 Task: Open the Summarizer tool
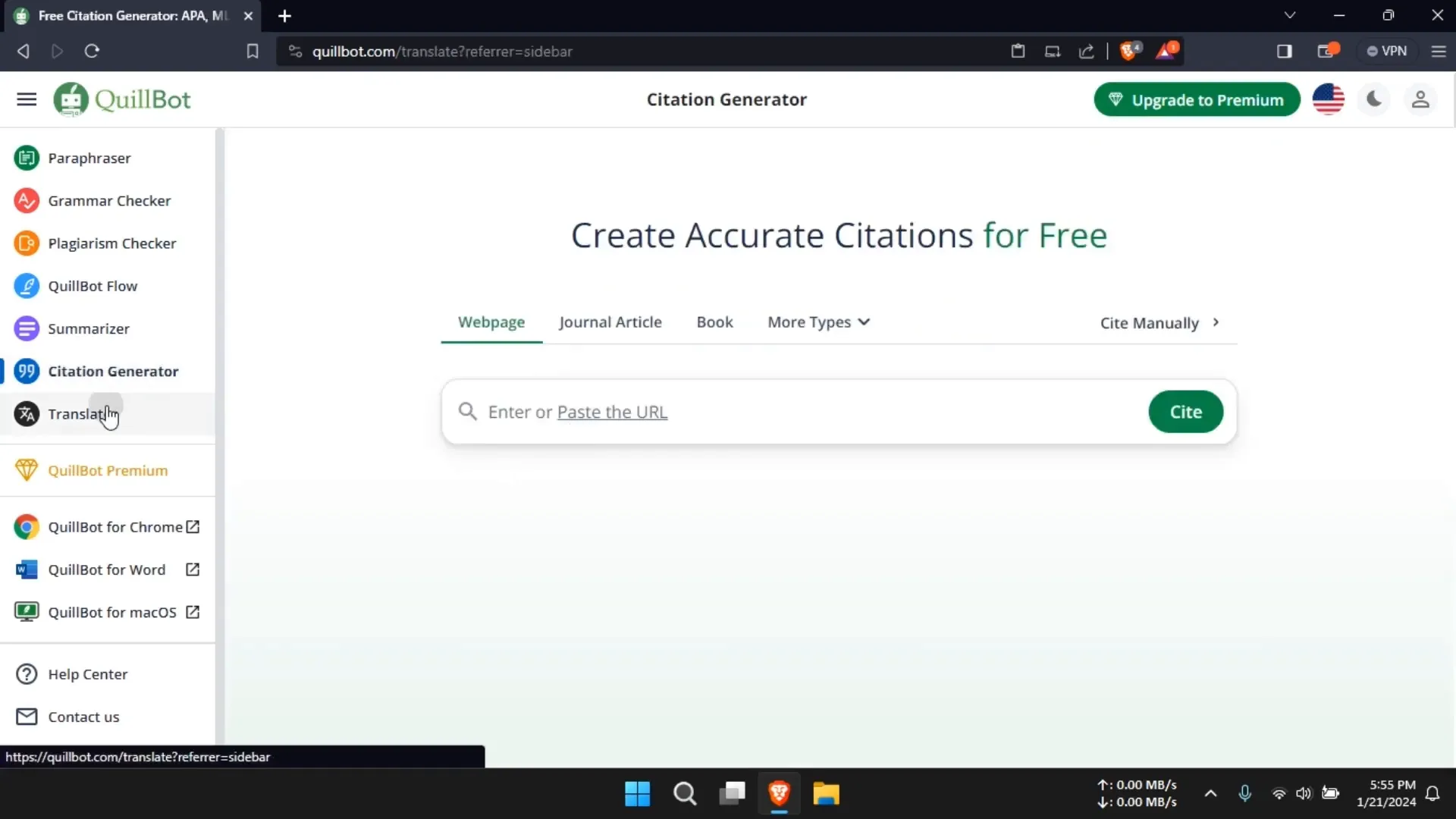[x=88, y=328]
